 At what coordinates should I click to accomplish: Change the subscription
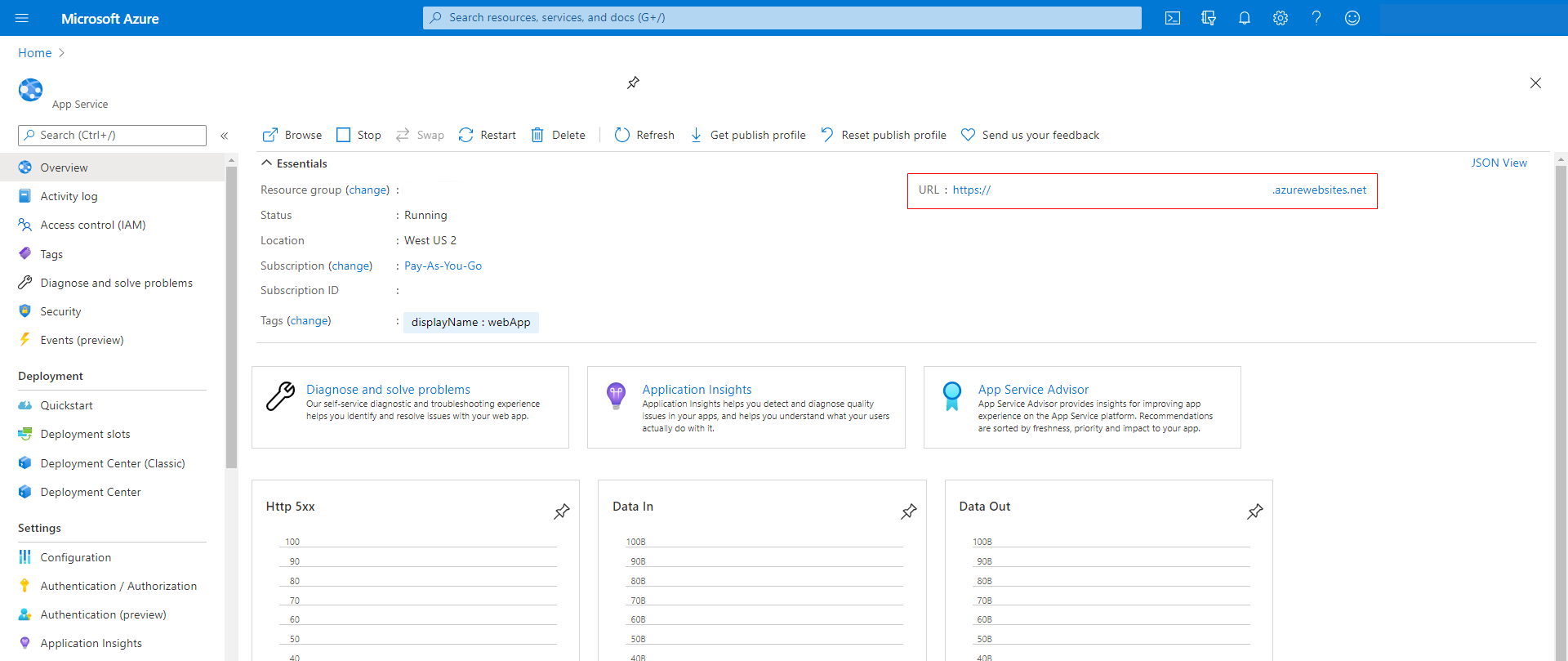350,266
